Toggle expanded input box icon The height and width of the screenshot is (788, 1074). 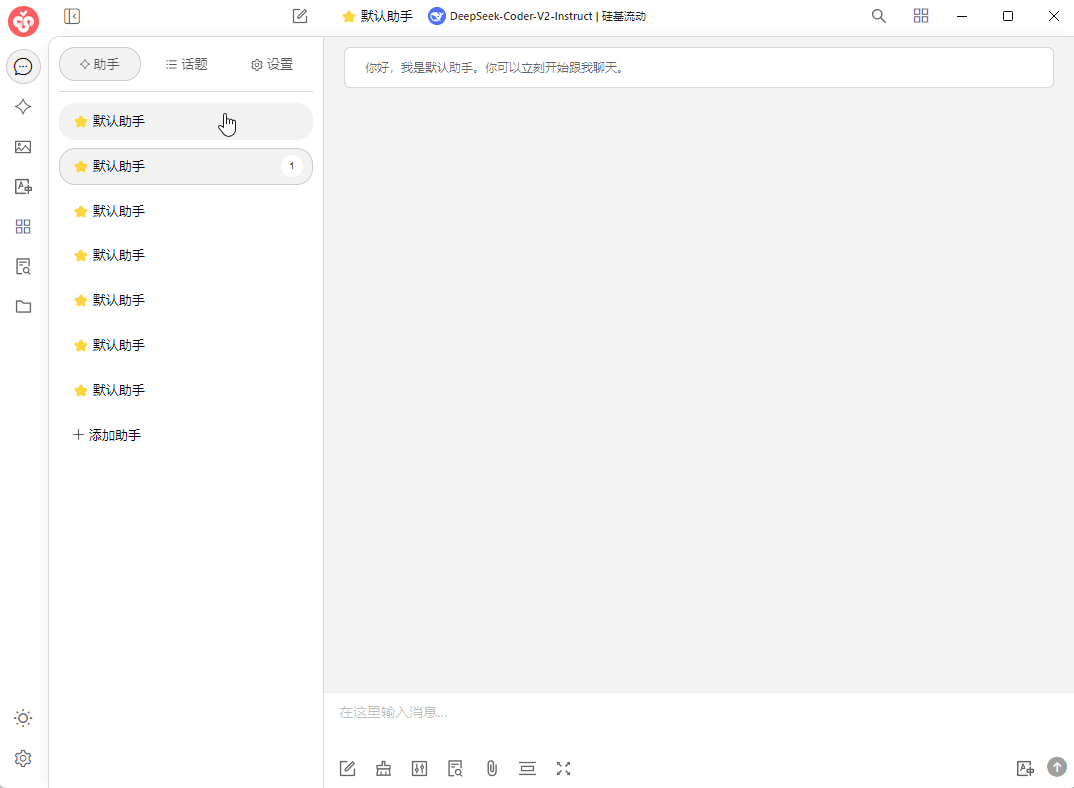[x=563, y=768]
